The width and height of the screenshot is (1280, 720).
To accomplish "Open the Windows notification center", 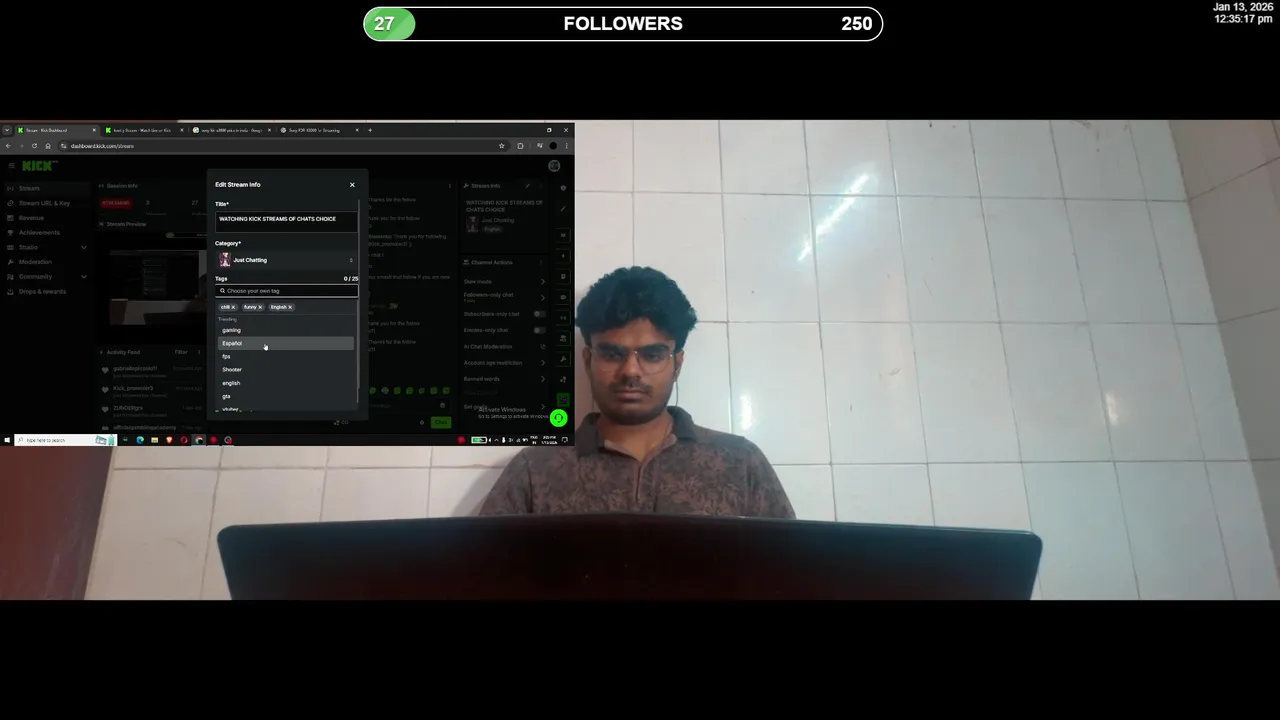I will click(565, 440).
